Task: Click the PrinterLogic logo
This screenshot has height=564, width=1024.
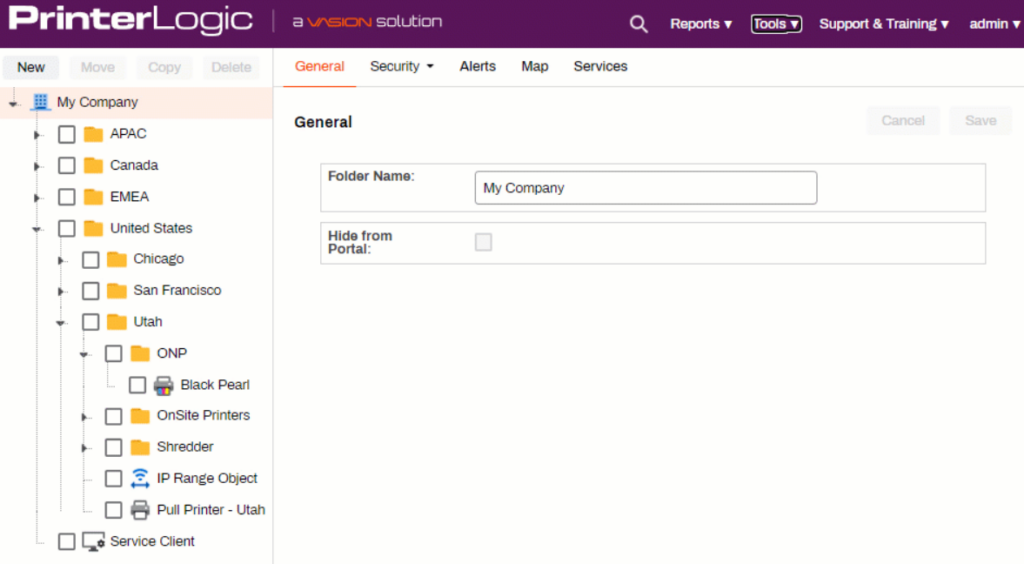Action: (131, 20)
